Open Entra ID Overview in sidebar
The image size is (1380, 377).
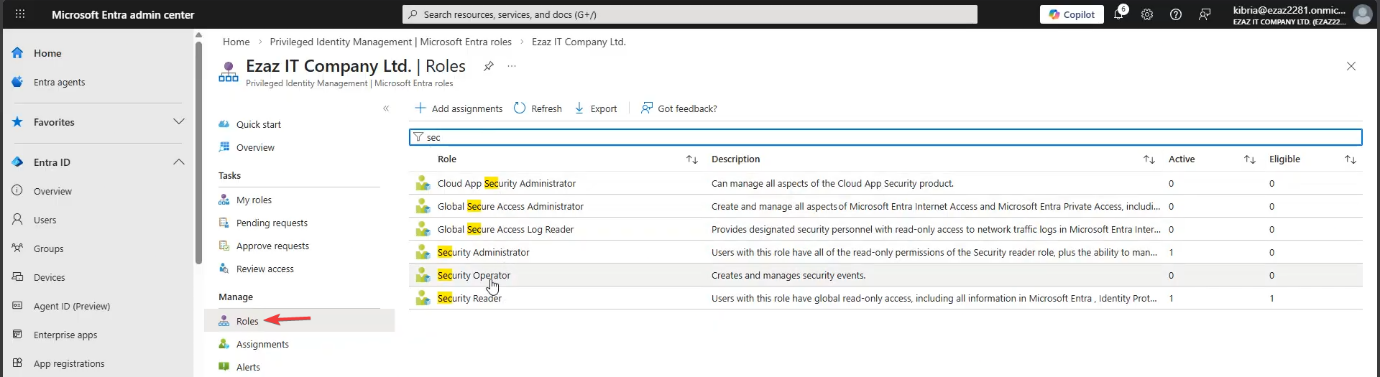tap(52, 191)
